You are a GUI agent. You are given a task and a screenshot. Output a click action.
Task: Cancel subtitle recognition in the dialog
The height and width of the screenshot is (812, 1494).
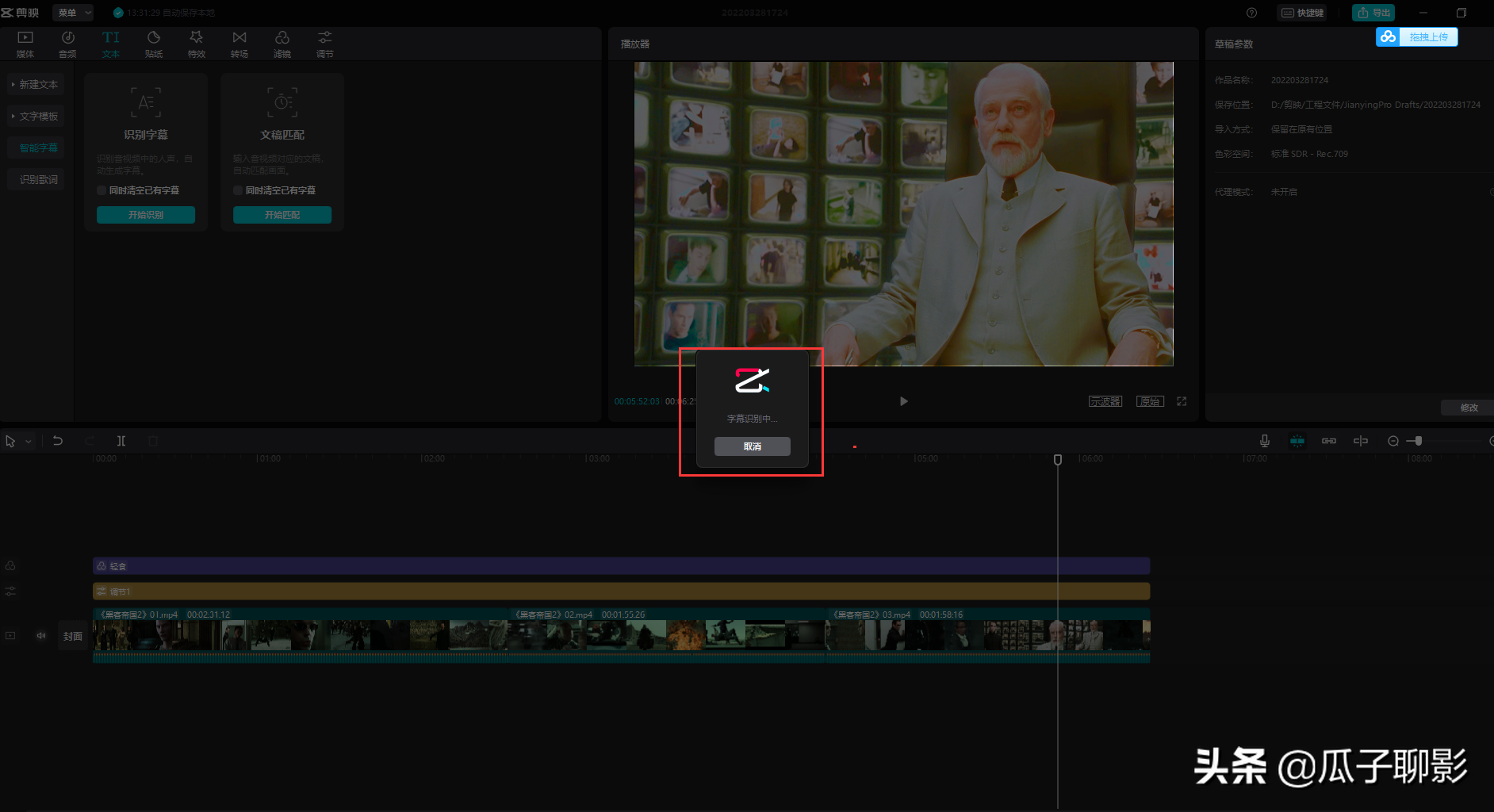[x=752, y=446]
